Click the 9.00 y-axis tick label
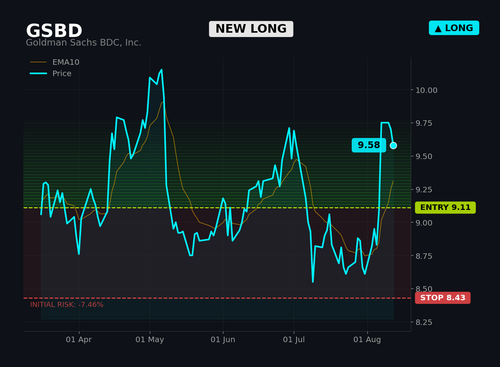Viewport: 500px width, 367px height. [x=423, y=223]
